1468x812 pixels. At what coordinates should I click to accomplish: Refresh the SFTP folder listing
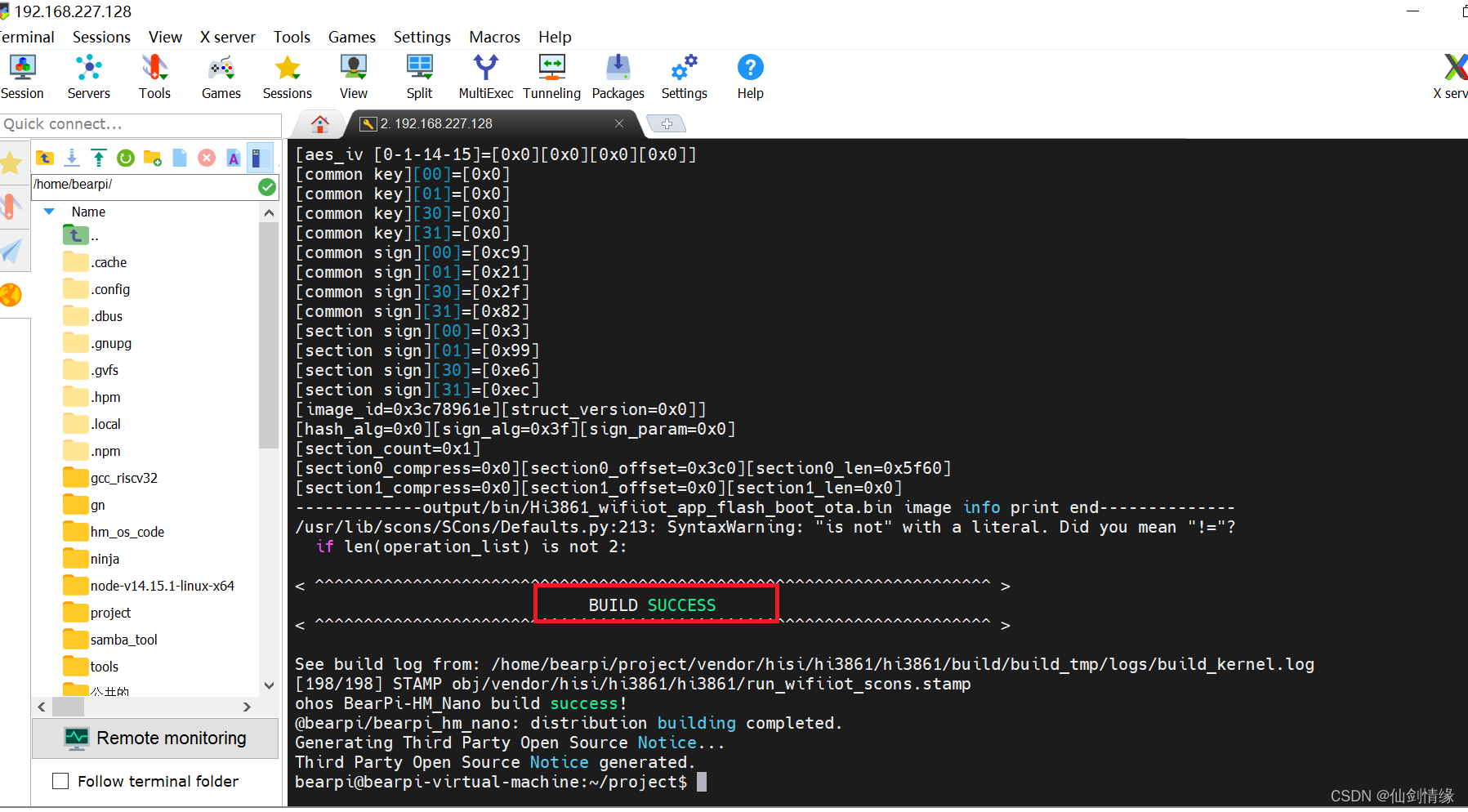click(x=126, y=158)
